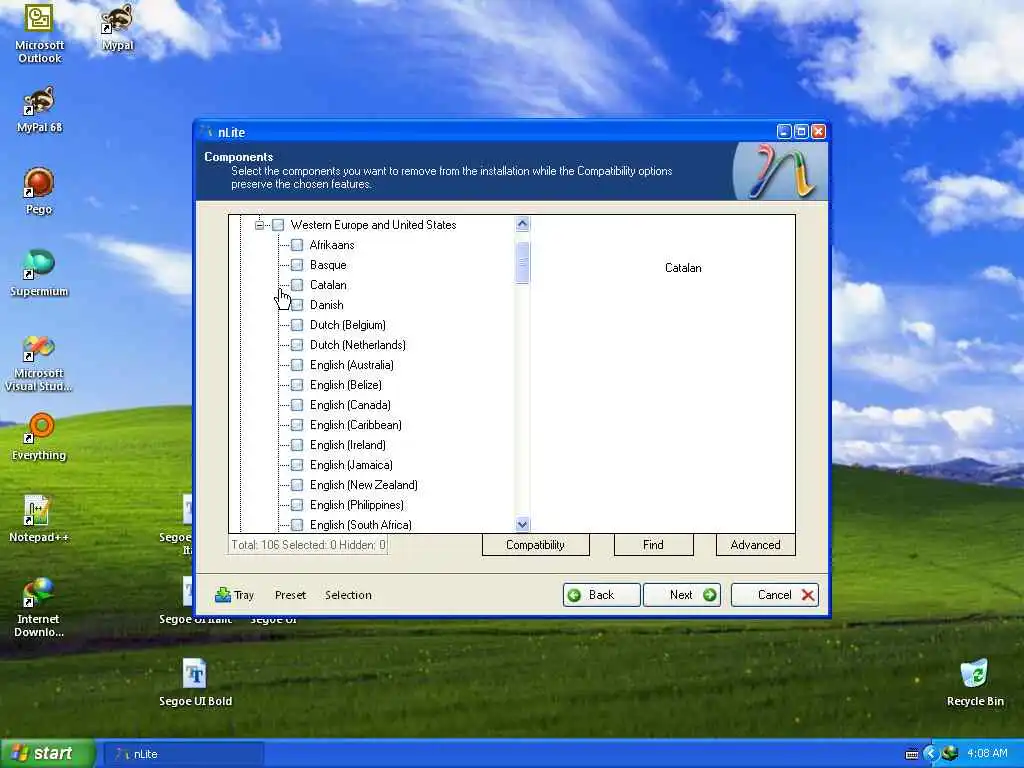This screenshot has height=768, width=1024.
Task: Tick the English (Canada) checkbox
Action: pos(297,405)
